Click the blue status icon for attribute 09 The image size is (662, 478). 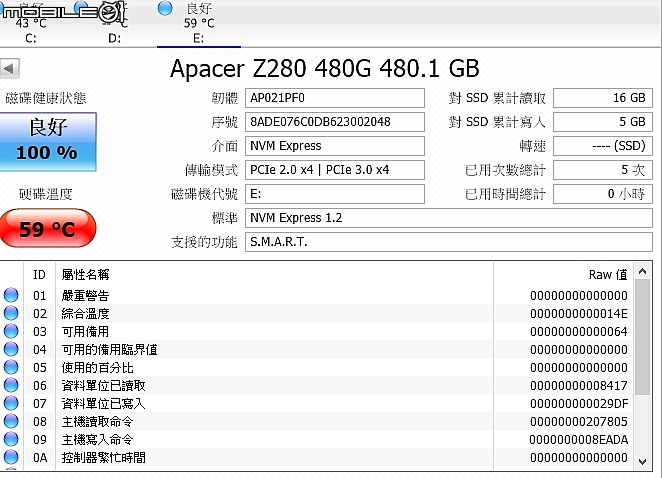[11, 439]
